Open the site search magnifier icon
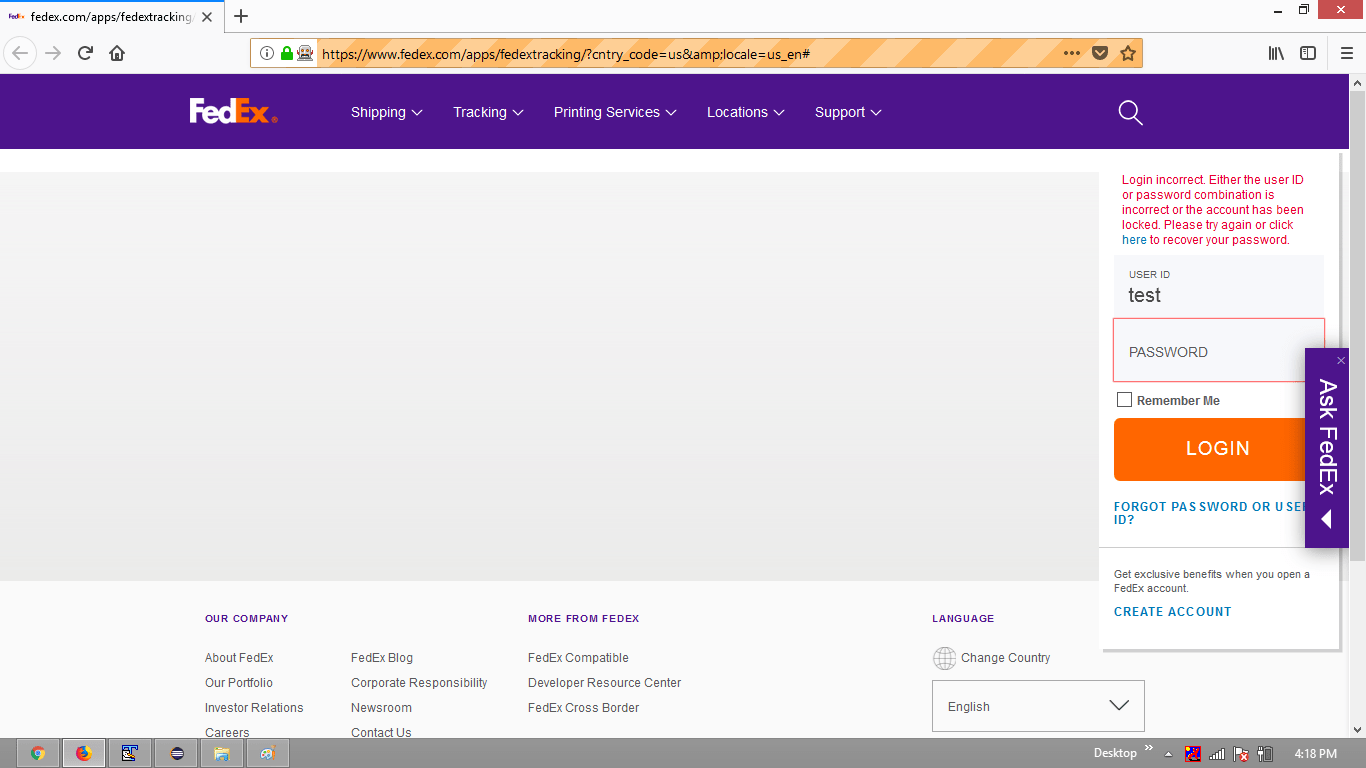Image resolution: width=1366 pixels, height=768 pixels. (1130, 113)
